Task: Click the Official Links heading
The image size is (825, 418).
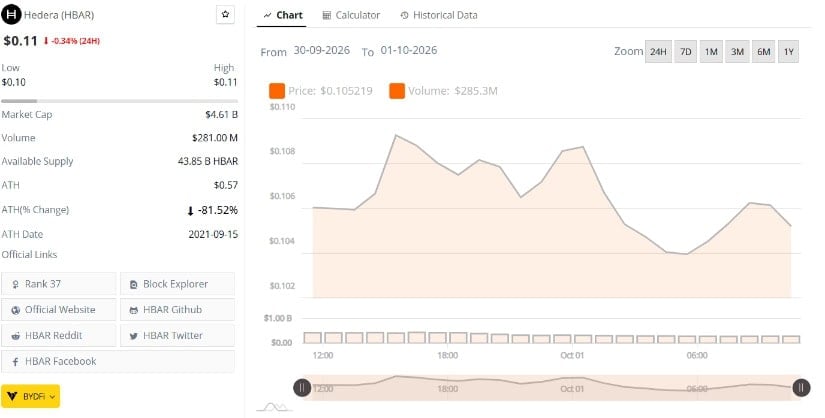Action: point(29,254)
